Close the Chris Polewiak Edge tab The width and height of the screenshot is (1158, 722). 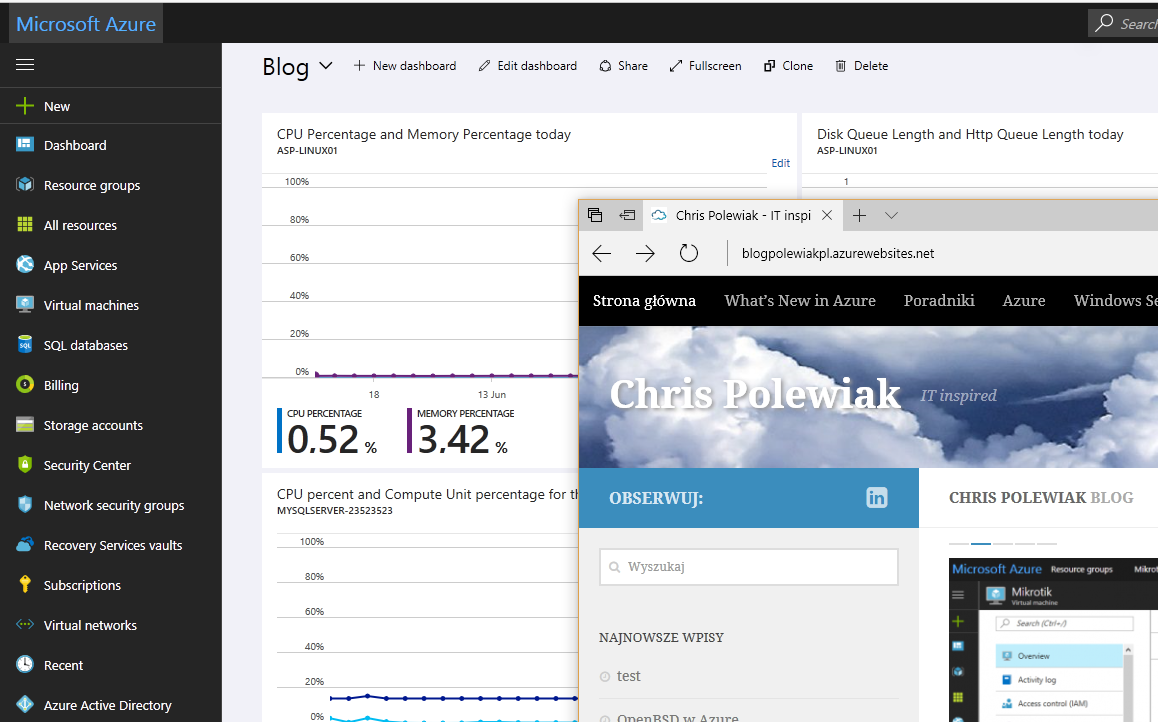point(827,215)
